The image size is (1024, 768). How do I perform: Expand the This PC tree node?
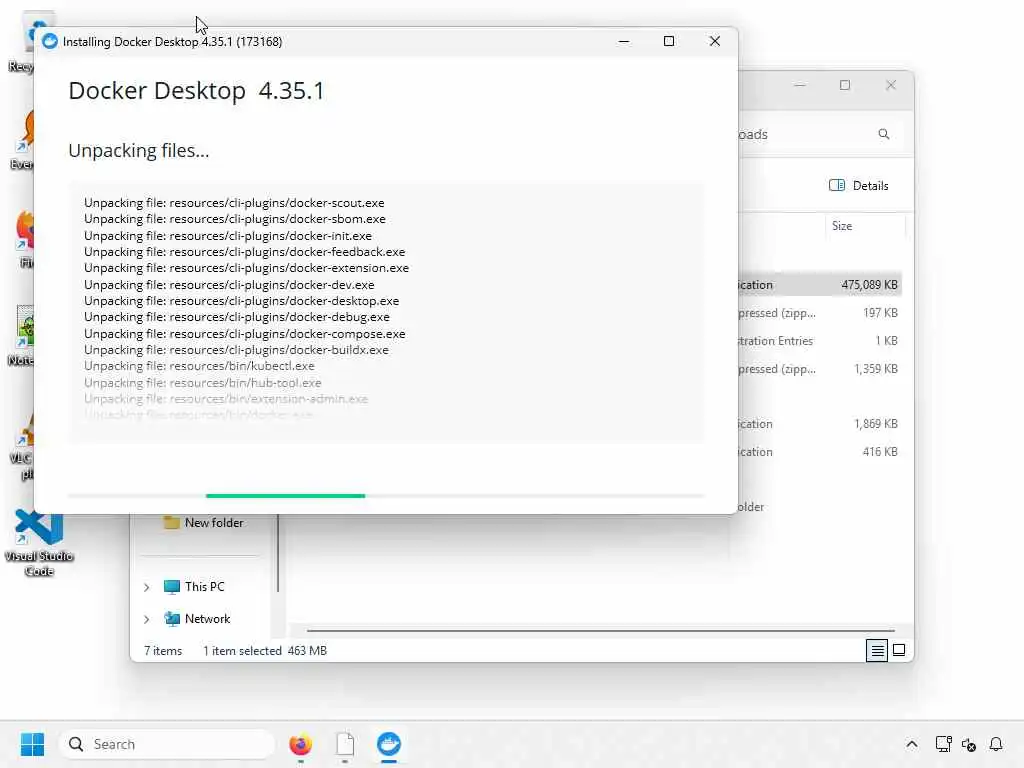tap(147, 587)
